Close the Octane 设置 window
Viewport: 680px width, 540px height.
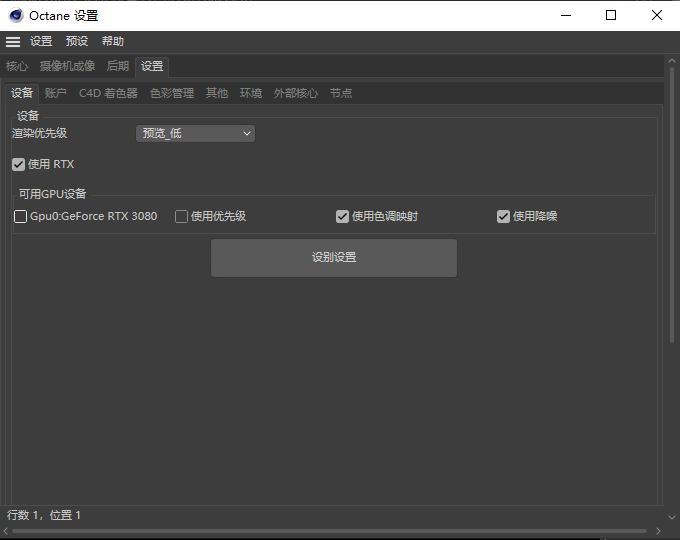coord(657,16)
